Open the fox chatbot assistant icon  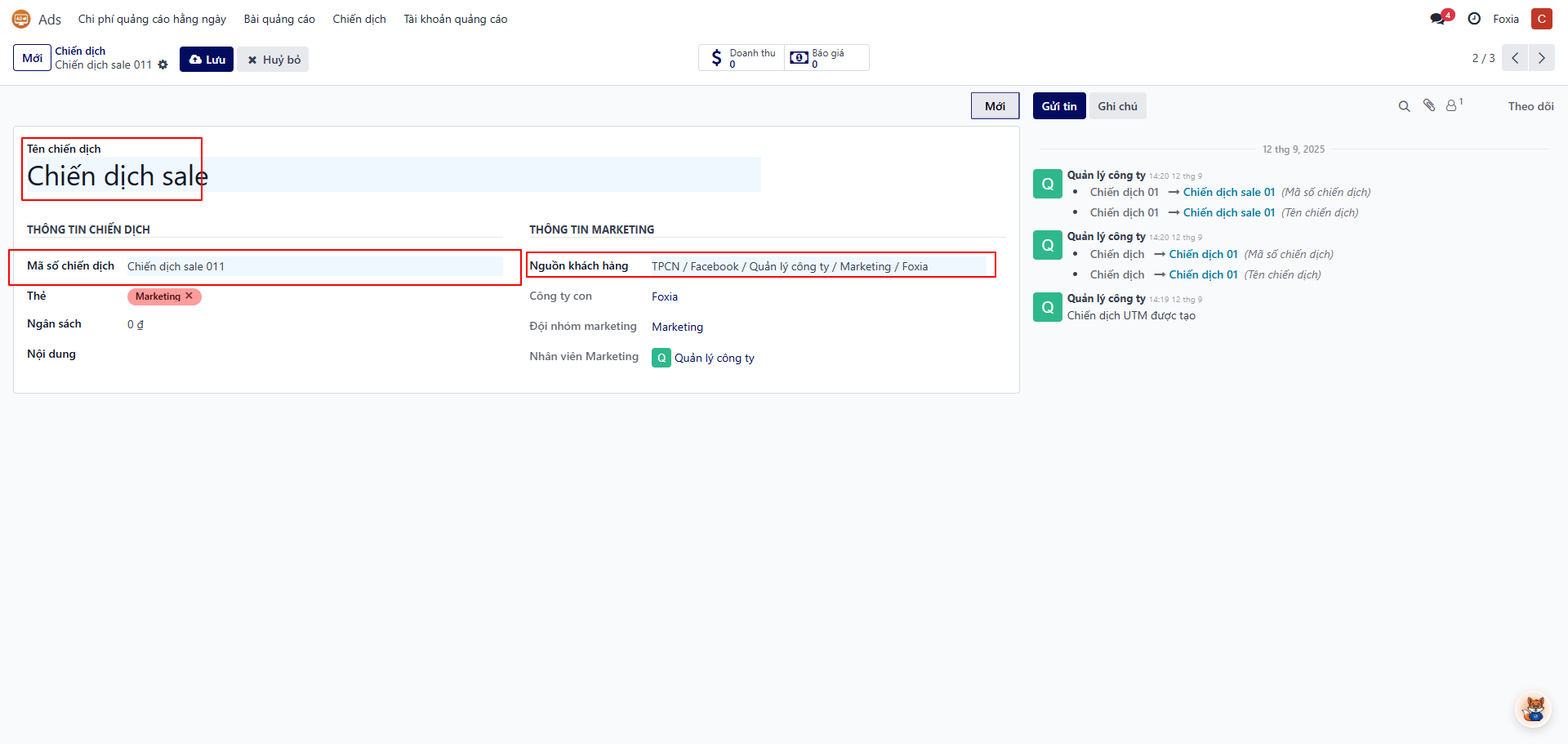coord(1533,708)
